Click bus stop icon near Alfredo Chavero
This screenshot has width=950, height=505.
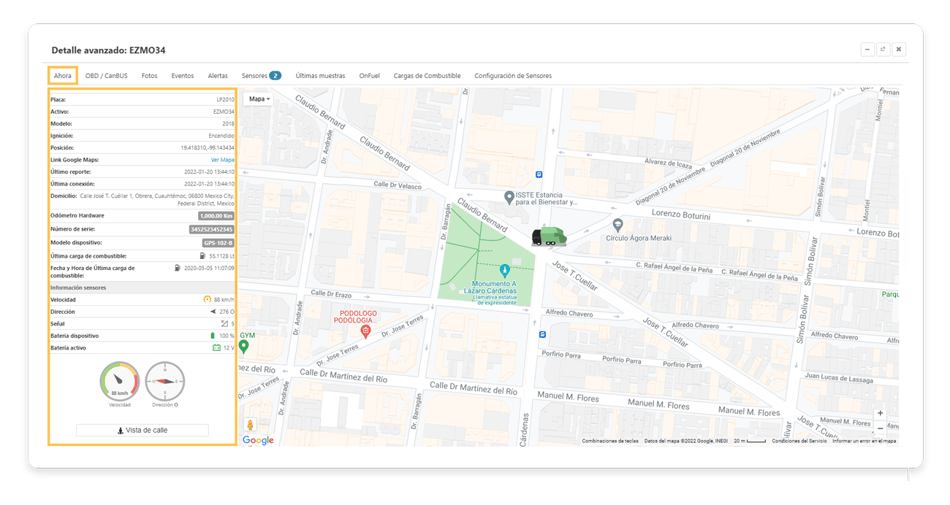point(542,334)
